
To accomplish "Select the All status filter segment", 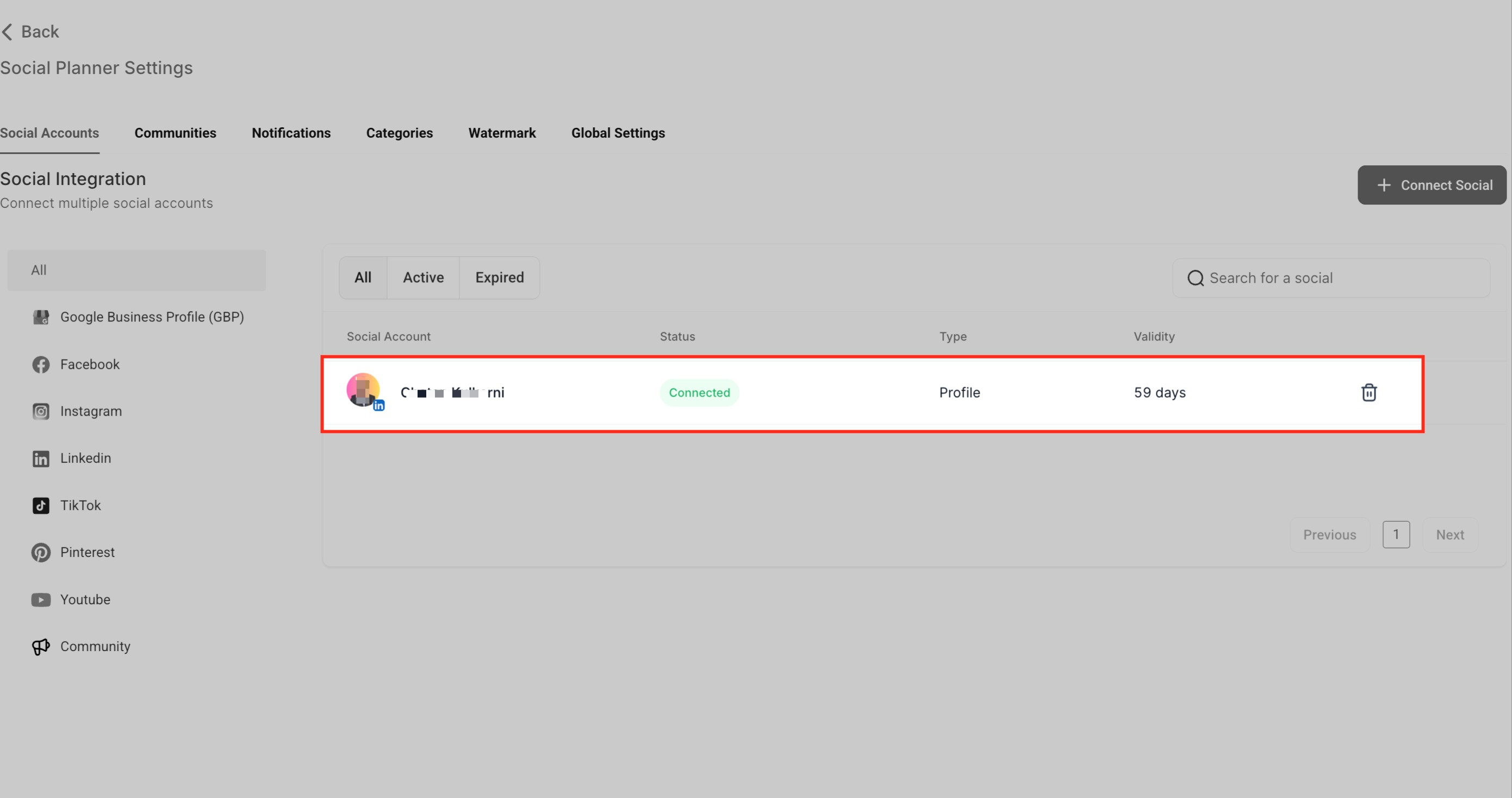I will coord(363,278).
